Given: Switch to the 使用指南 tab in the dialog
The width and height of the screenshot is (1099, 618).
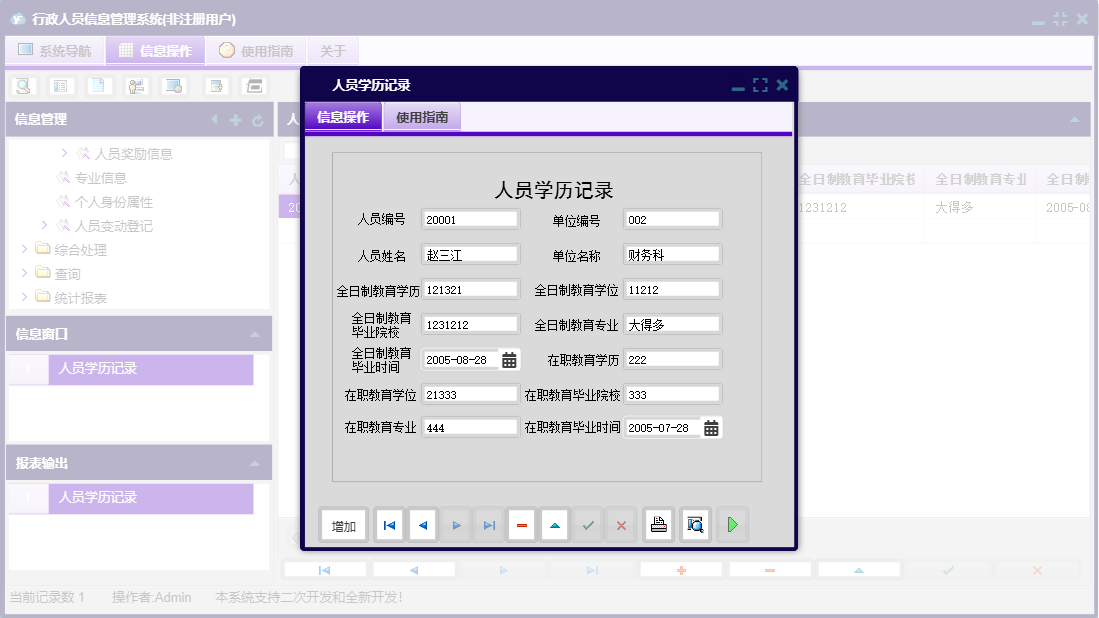Looking at the screenshot, I should 421,116.
